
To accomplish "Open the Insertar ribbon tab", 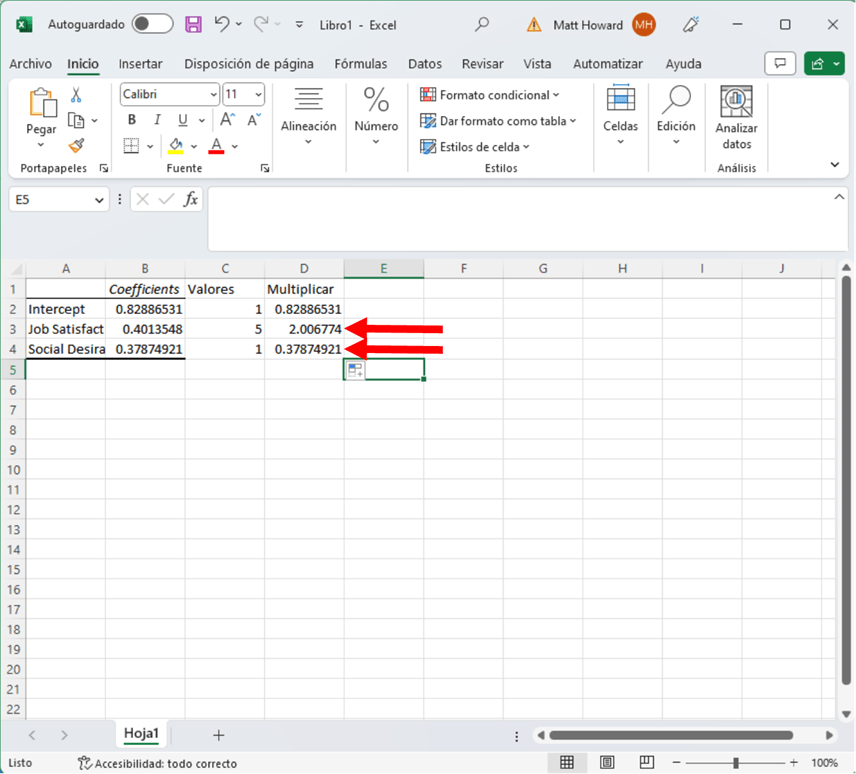I will [140, 64].
